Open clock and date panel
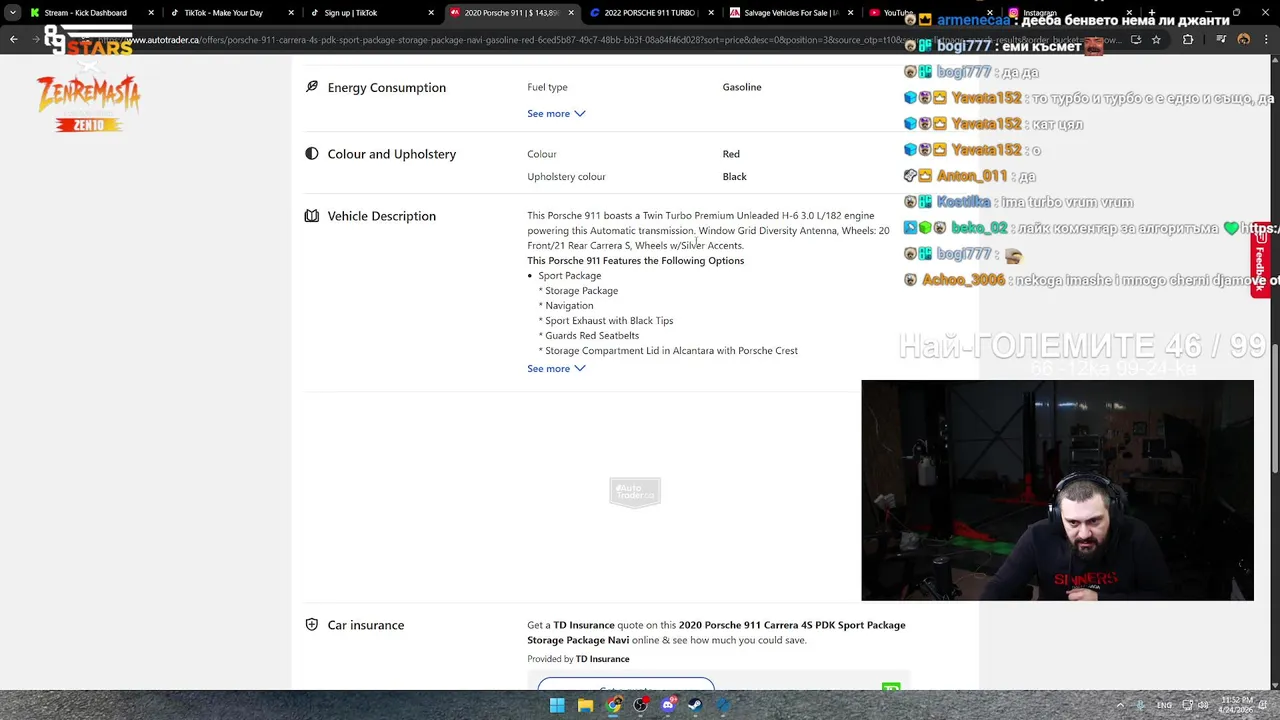1280x720 pixels. (x=1236, y=705)
